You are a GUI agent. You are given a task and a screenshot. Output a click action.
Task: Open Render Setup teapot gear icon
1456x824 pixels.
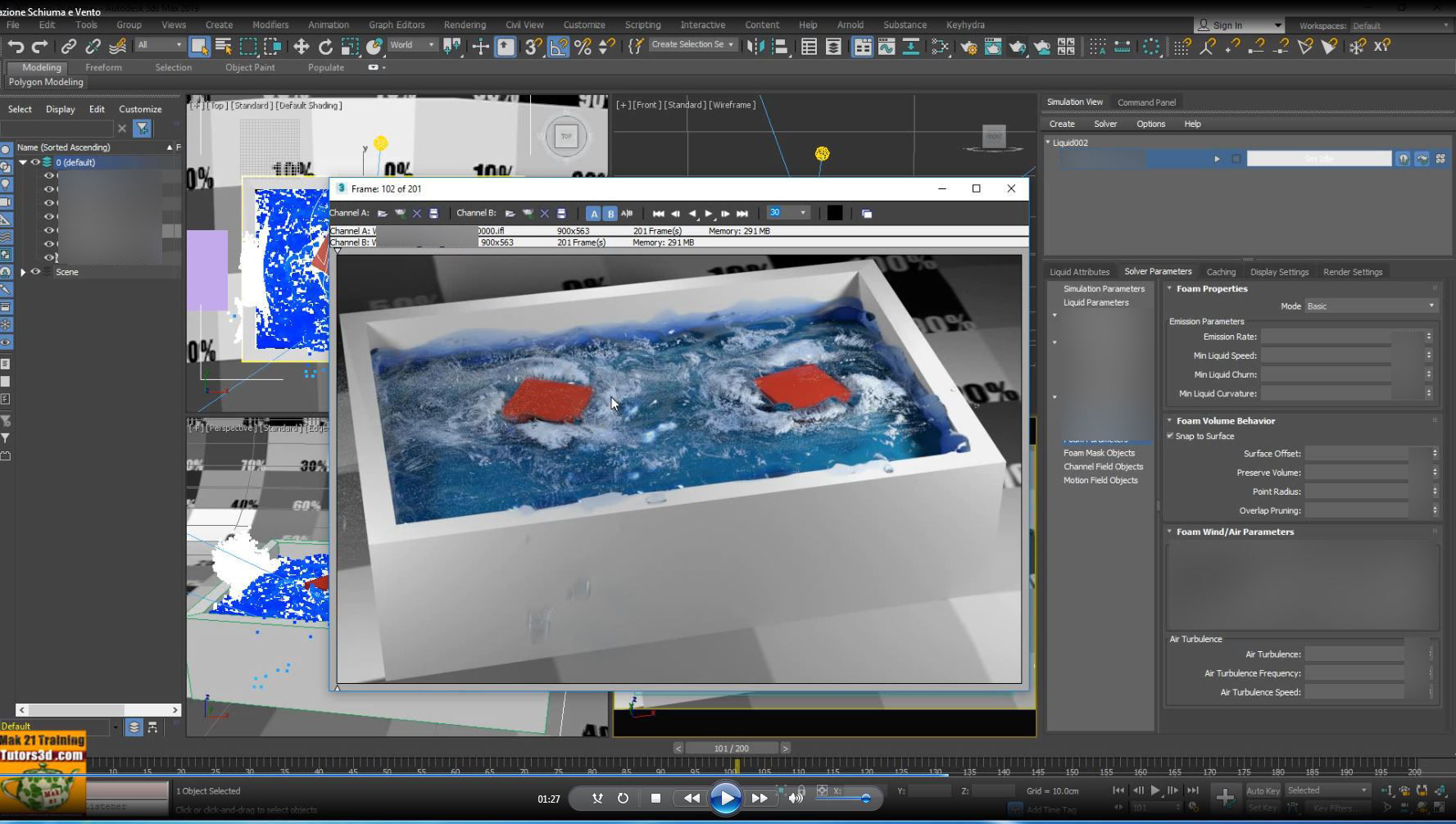point(968,47)
